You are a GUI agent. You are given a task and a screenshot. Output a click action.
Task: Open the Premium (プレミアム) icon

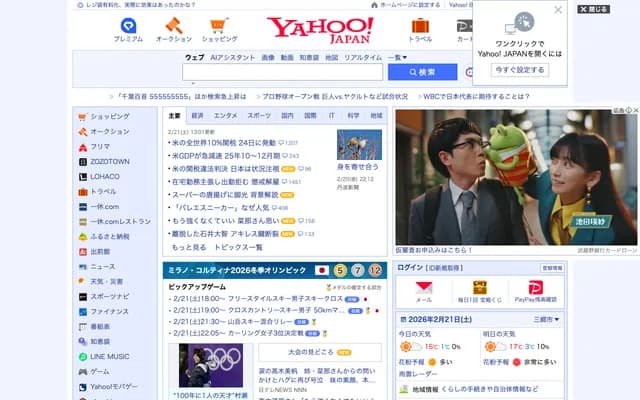128,26
